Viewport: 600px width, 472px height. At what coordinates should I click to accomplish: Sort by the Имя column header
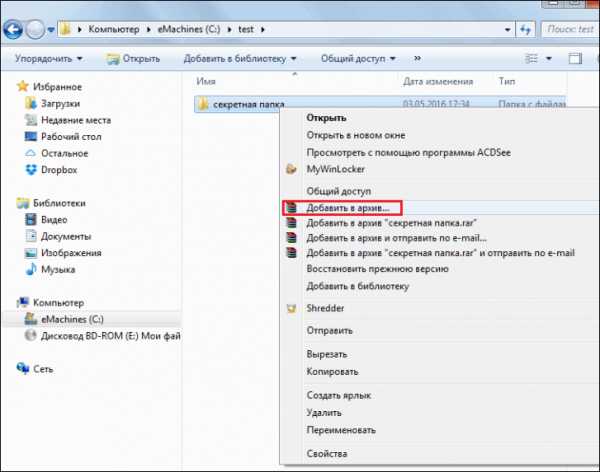pos(206,82)
